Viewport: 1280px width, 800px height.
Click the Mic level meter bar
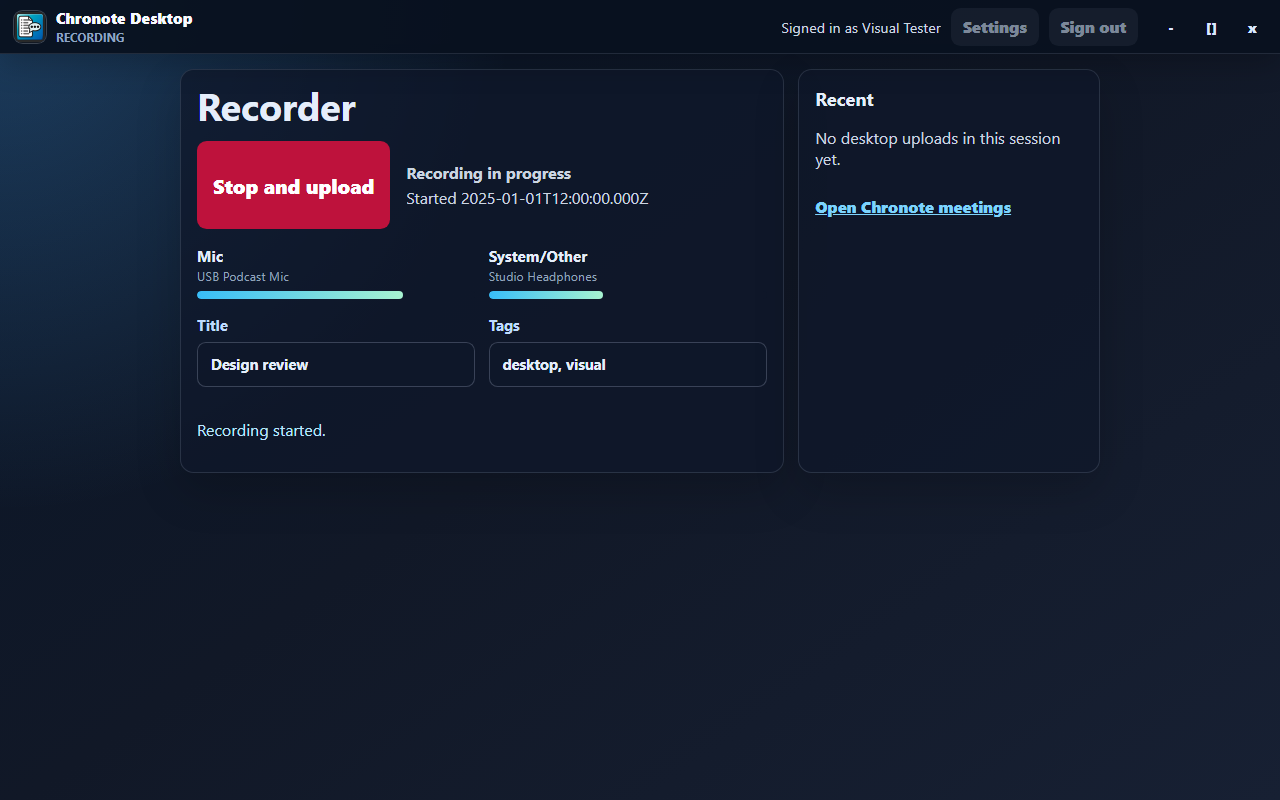[300, 295]
